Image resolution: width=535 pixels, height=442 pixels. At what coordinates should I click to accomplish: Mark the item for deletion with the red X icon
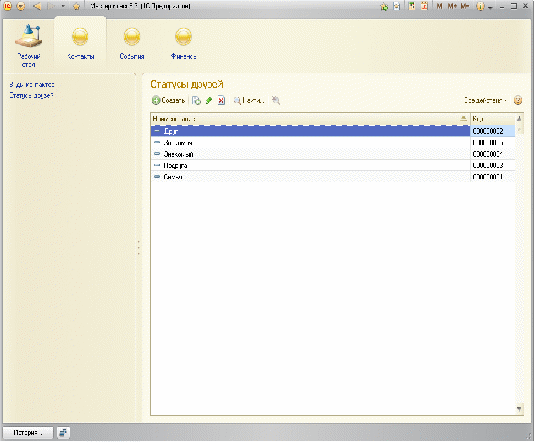221,100
